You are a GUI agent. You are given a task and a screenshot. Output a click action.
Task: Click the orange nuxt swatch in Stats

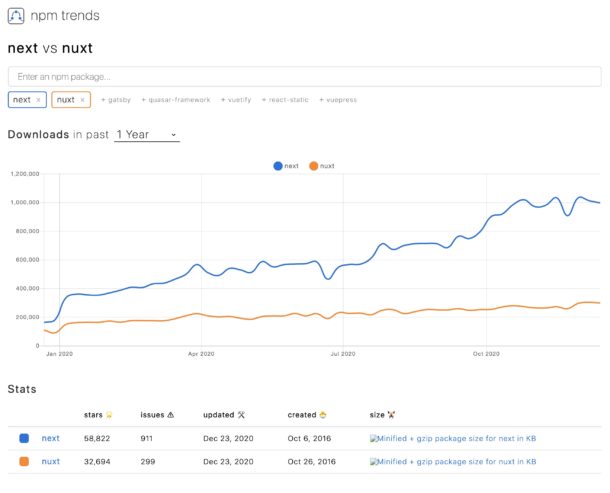click(24, 462)
